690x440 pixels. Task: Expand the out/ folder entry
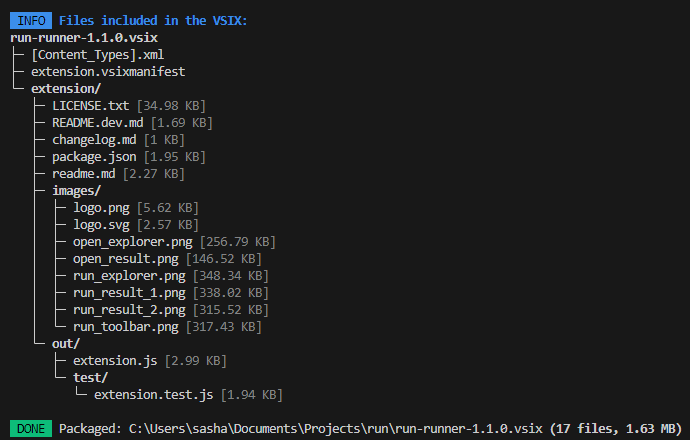pyautogui.click(x=66, y=344)
